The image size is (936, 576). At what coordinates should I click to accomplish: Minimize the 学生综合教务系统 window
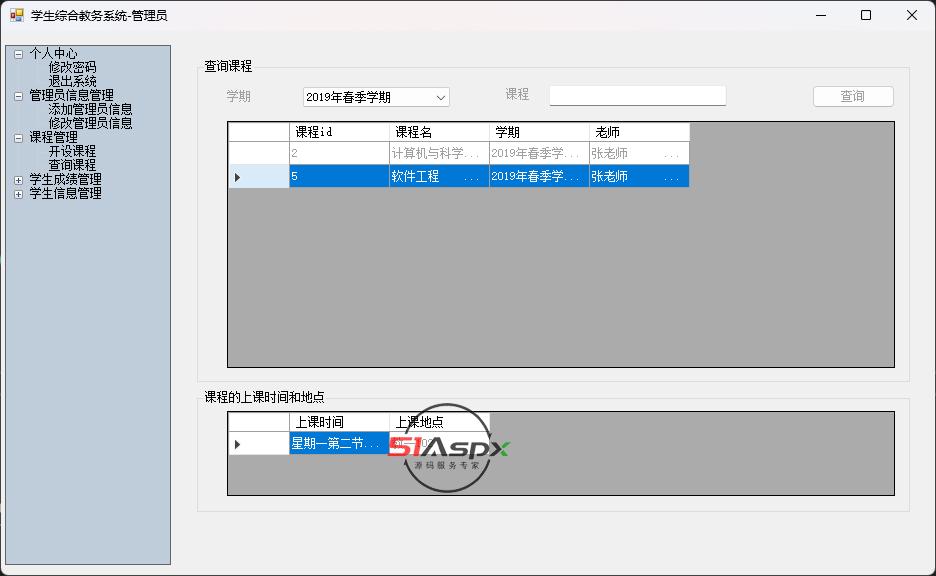(x=821, y=15)
